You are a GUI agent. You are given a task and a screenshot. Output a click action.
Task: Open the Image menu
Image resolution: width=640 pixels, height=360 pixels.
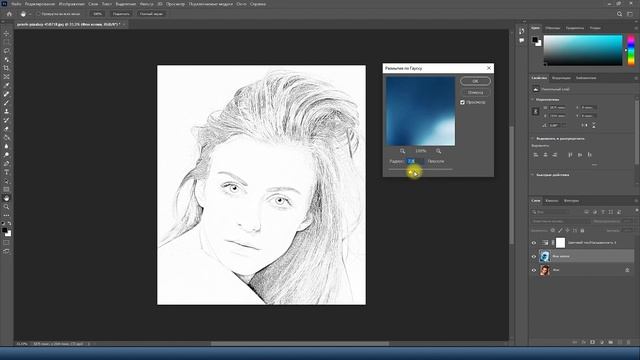click(71, 4)
